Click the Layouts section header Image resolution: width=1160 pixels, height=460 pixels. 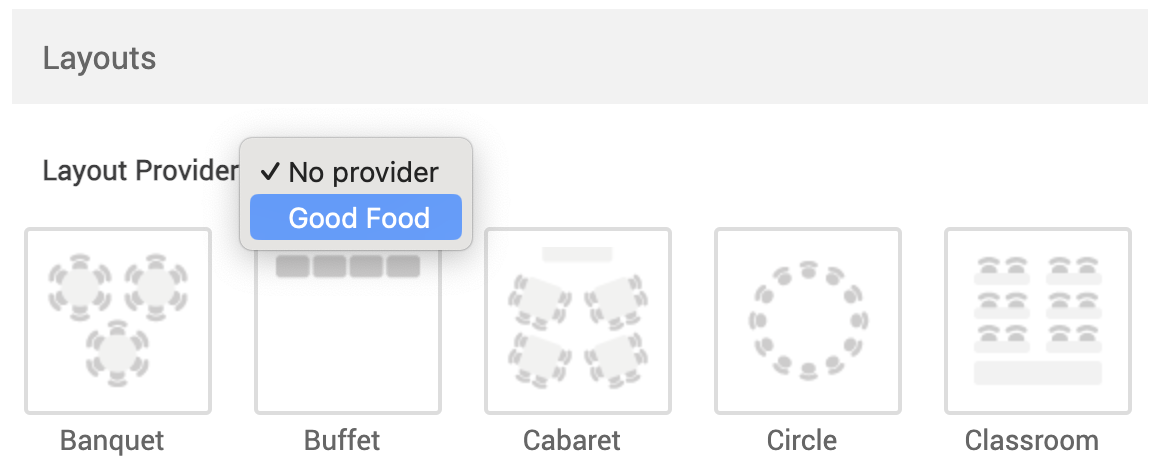(x=99, y=58)
